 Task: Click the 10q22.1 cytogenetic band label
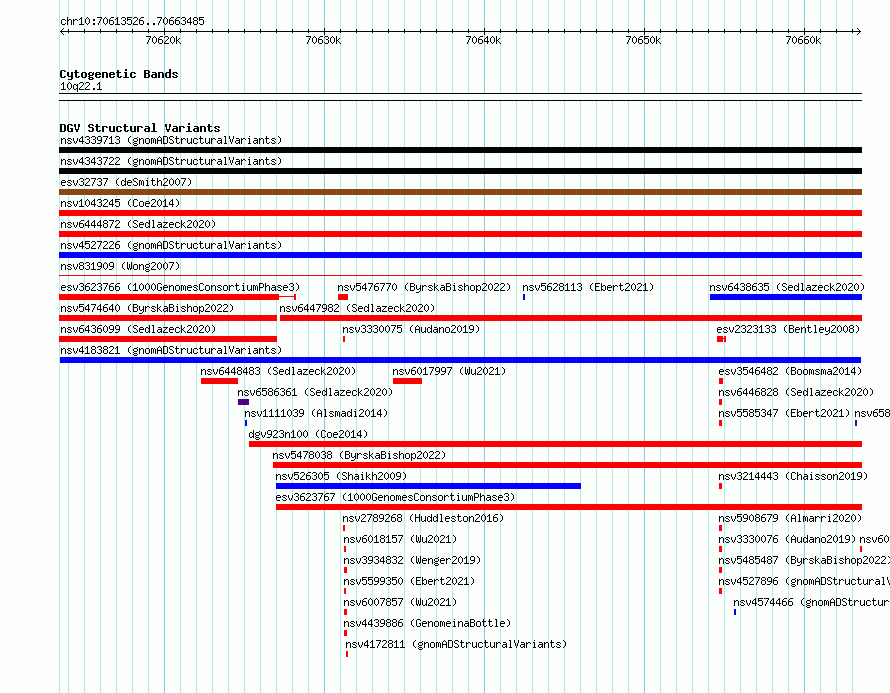click(x=81, y=86)
